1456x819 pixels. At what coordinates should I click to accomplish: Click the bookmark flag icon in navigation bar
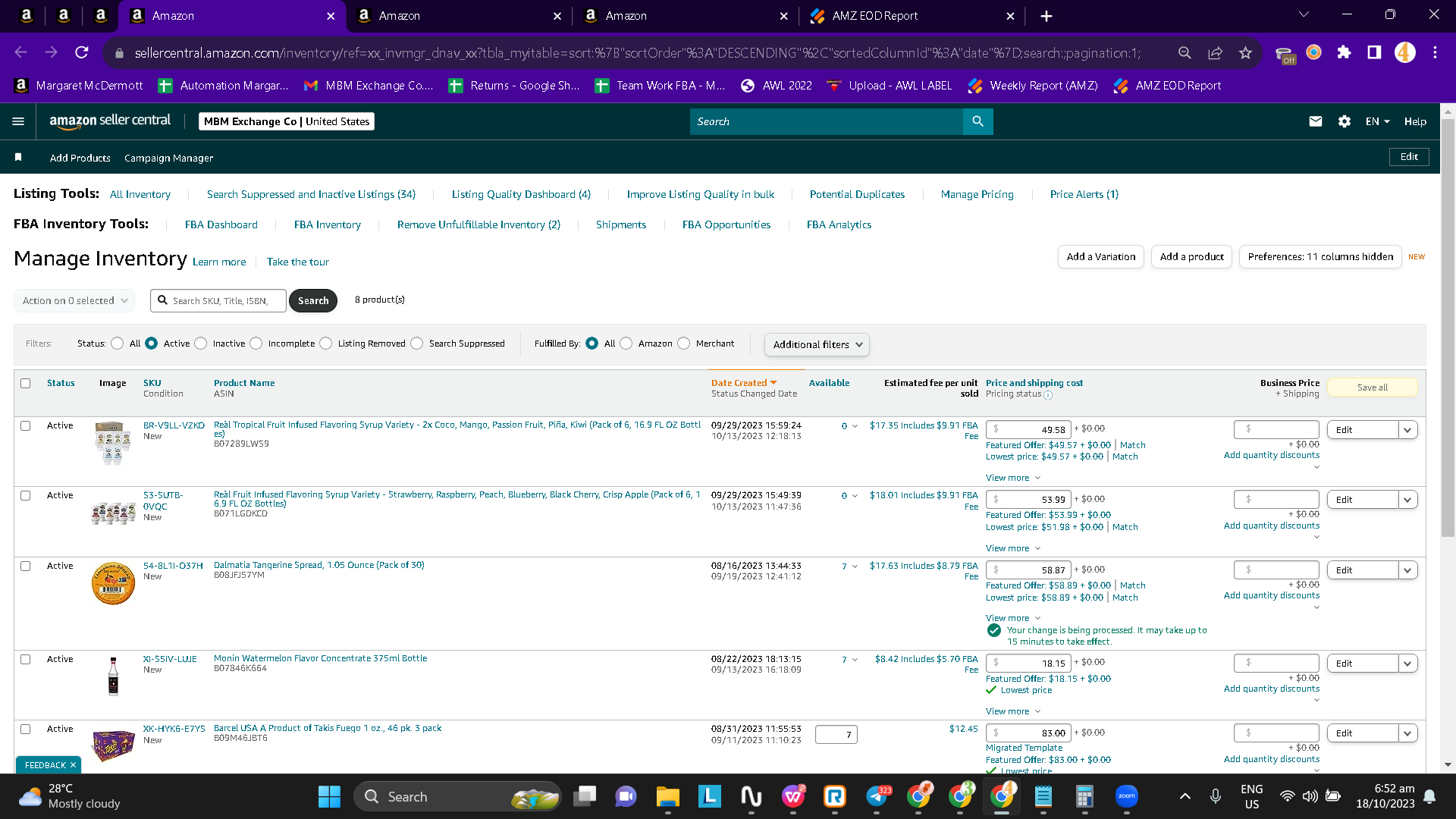coord(18,157)
